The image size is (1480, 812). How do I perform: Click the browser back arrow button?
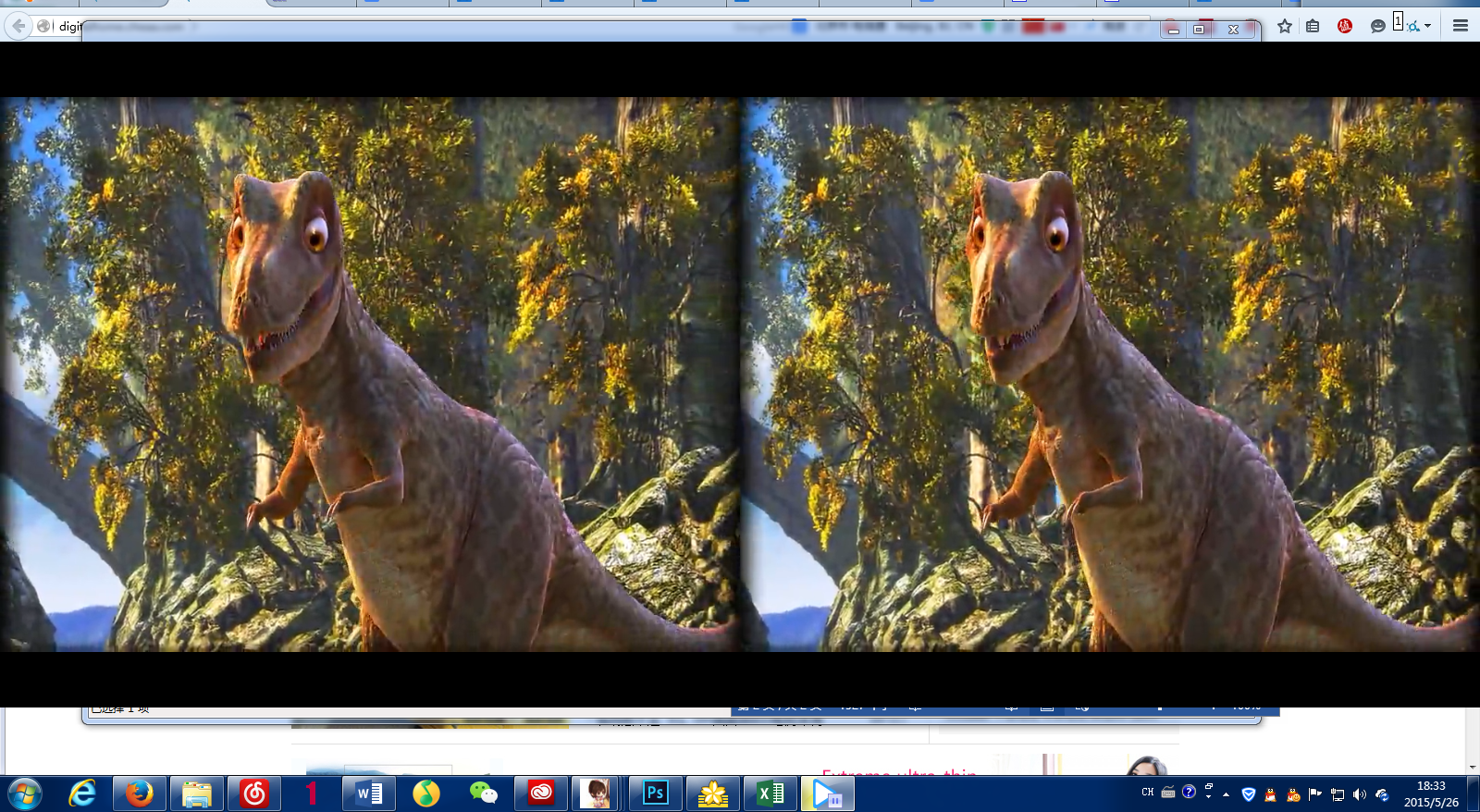18,26
